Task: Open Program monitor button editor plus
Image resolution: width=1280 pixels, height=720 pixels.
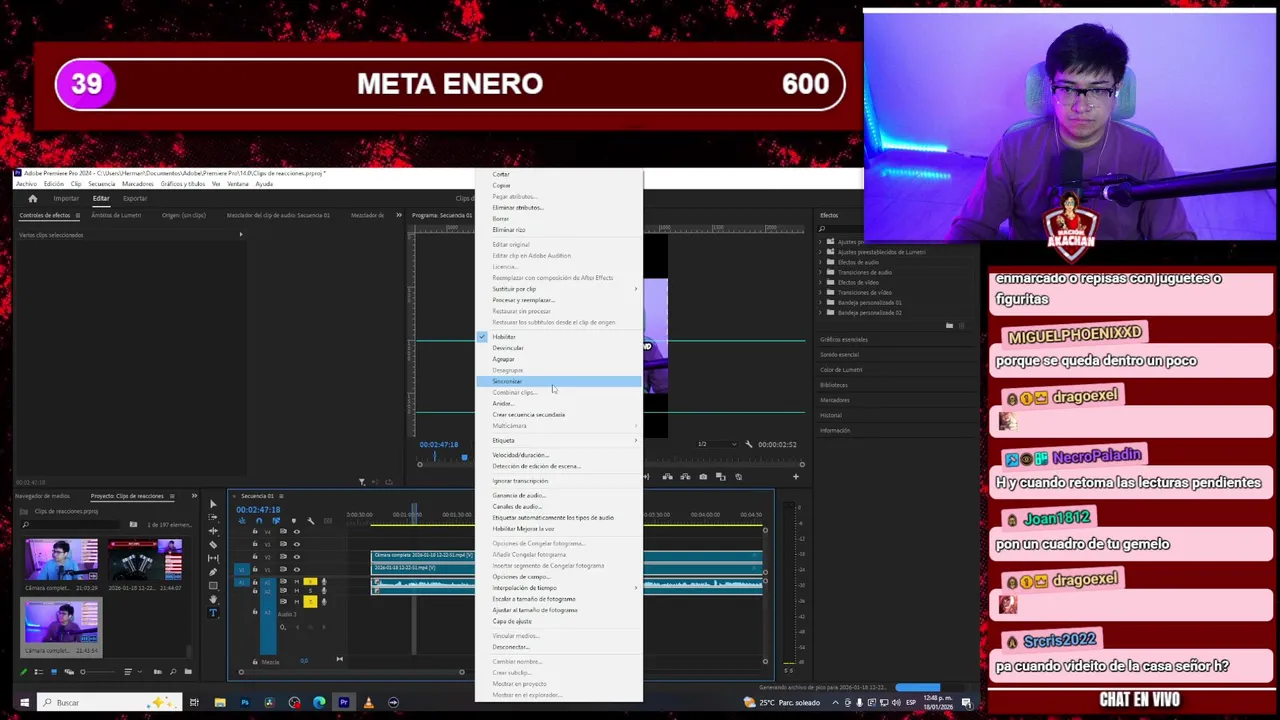Action: 796,477
